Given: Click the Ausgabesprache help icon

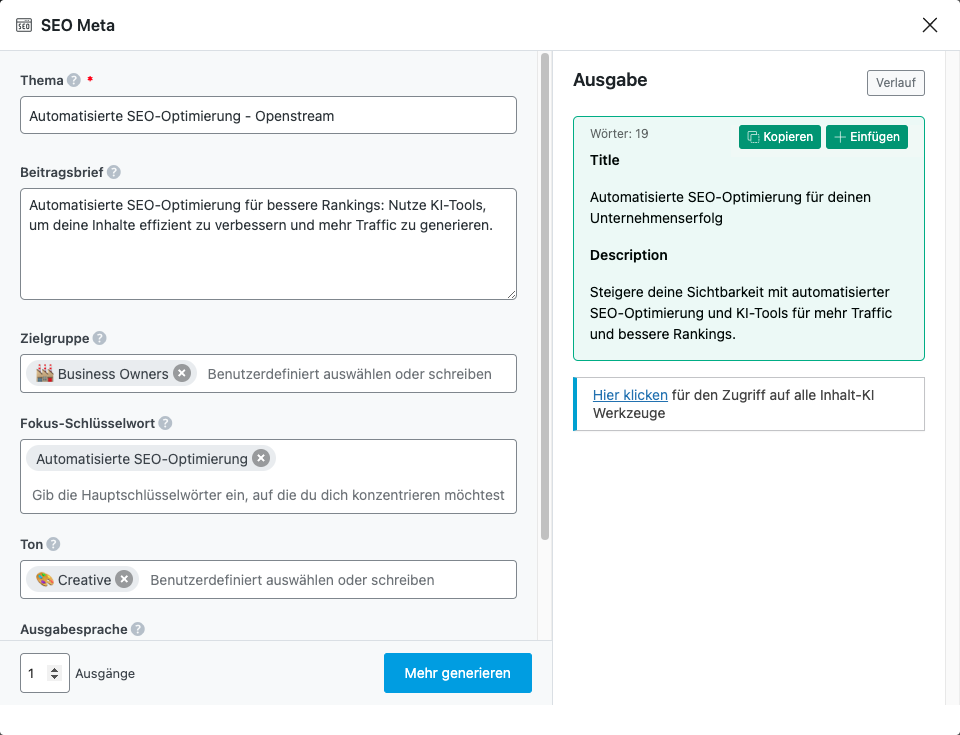Looking at the screenshot, I should pos(138,630).
